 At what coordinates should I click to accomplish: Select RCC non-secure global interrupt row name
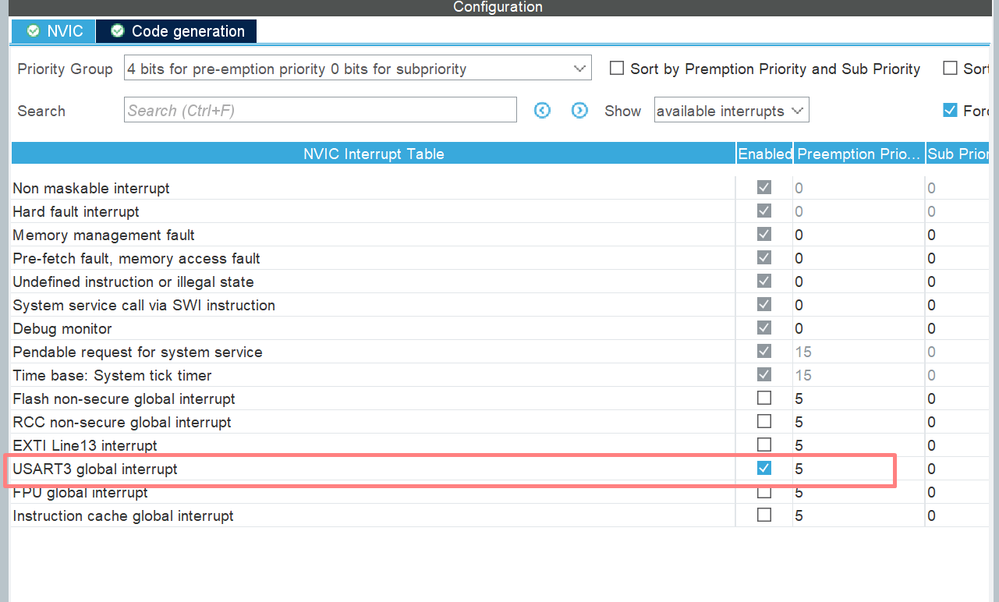[122, 422]
